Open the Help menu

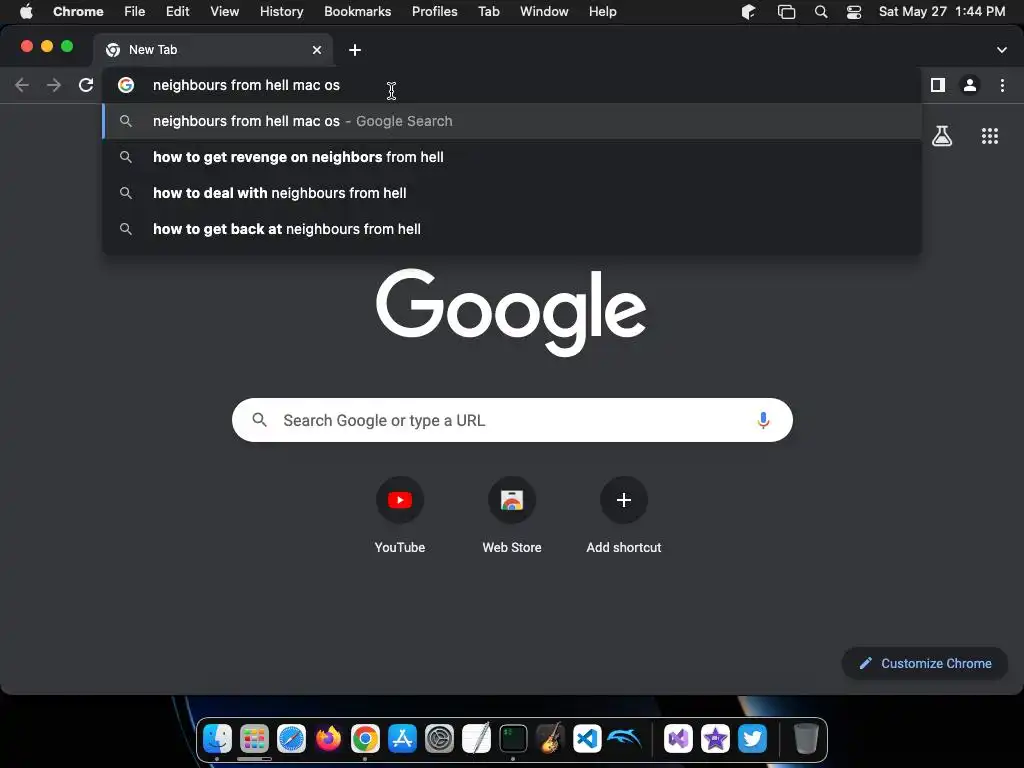click(602, 12)
